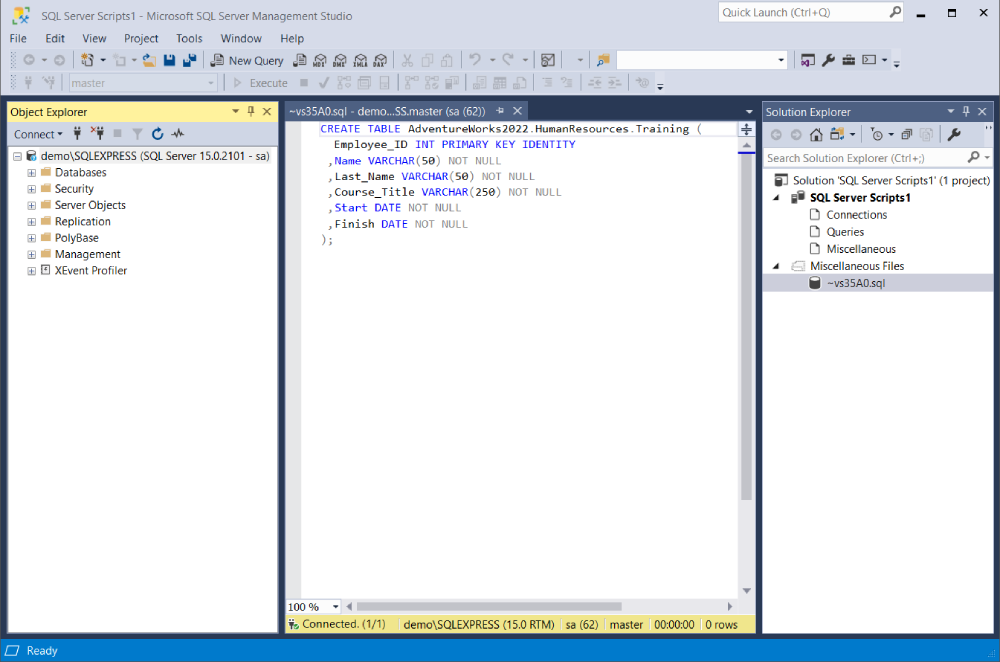Open the File menu
Image resolution: width=1000 pixels, height=662 pixels.
[18, 38]
